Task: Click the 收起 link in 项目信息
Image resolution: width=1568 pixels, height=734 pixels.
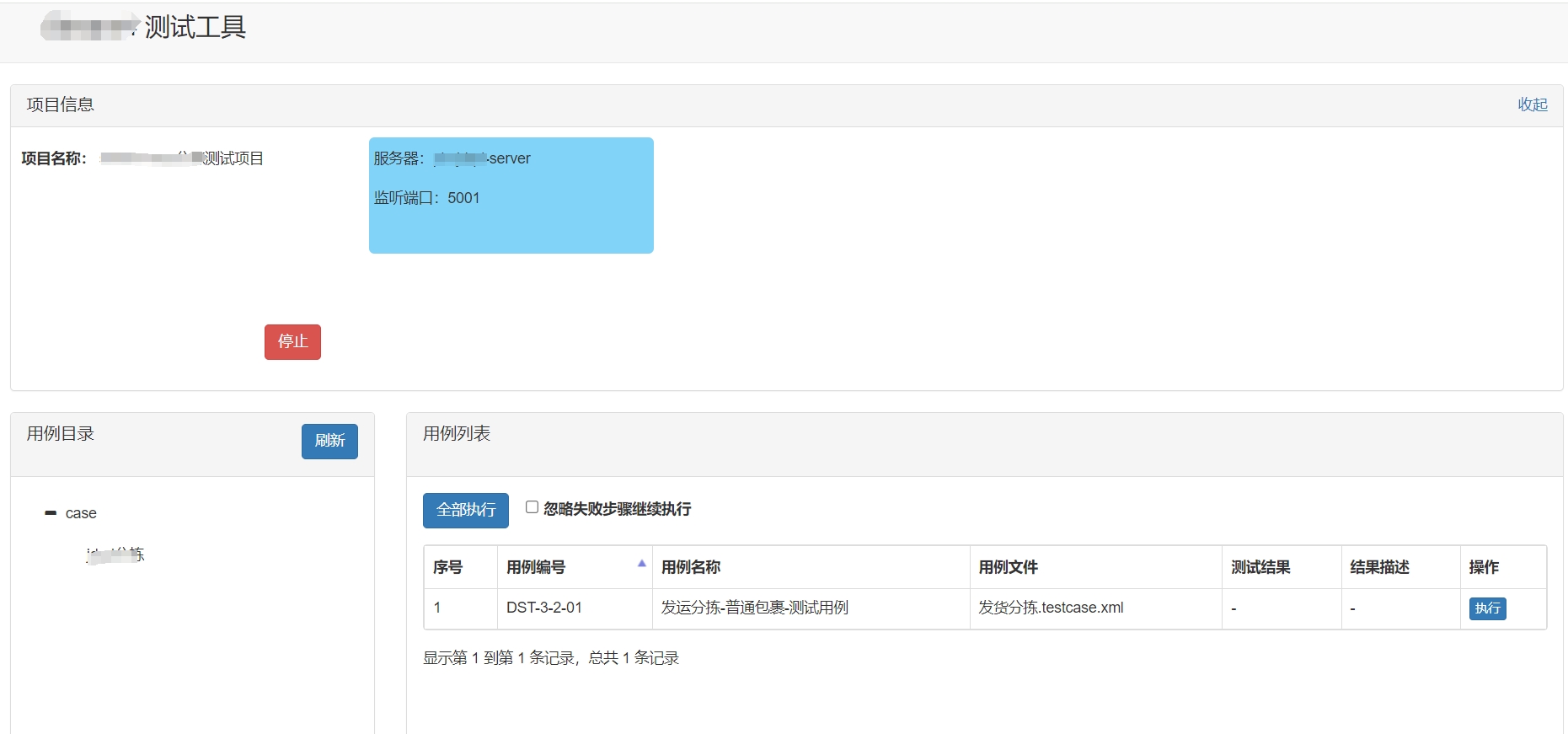Action: tap(1533, 104)
